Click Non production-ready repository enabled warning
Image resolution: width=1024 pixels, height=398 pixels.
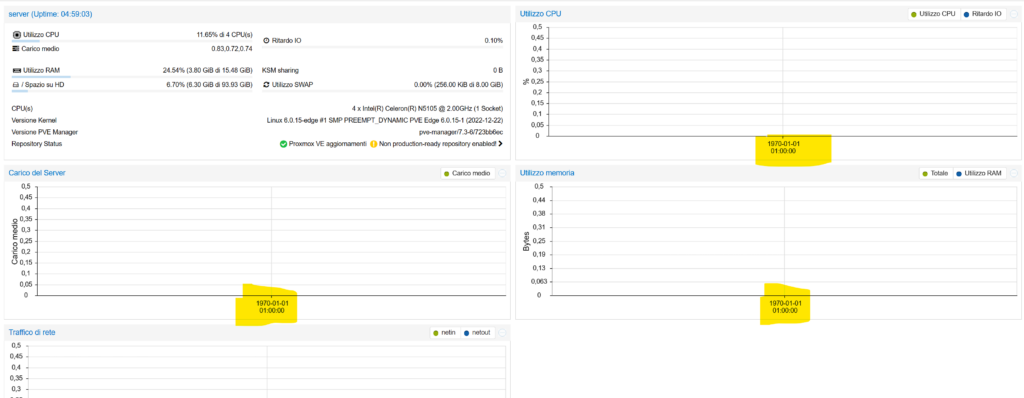(x=438, y=144)
